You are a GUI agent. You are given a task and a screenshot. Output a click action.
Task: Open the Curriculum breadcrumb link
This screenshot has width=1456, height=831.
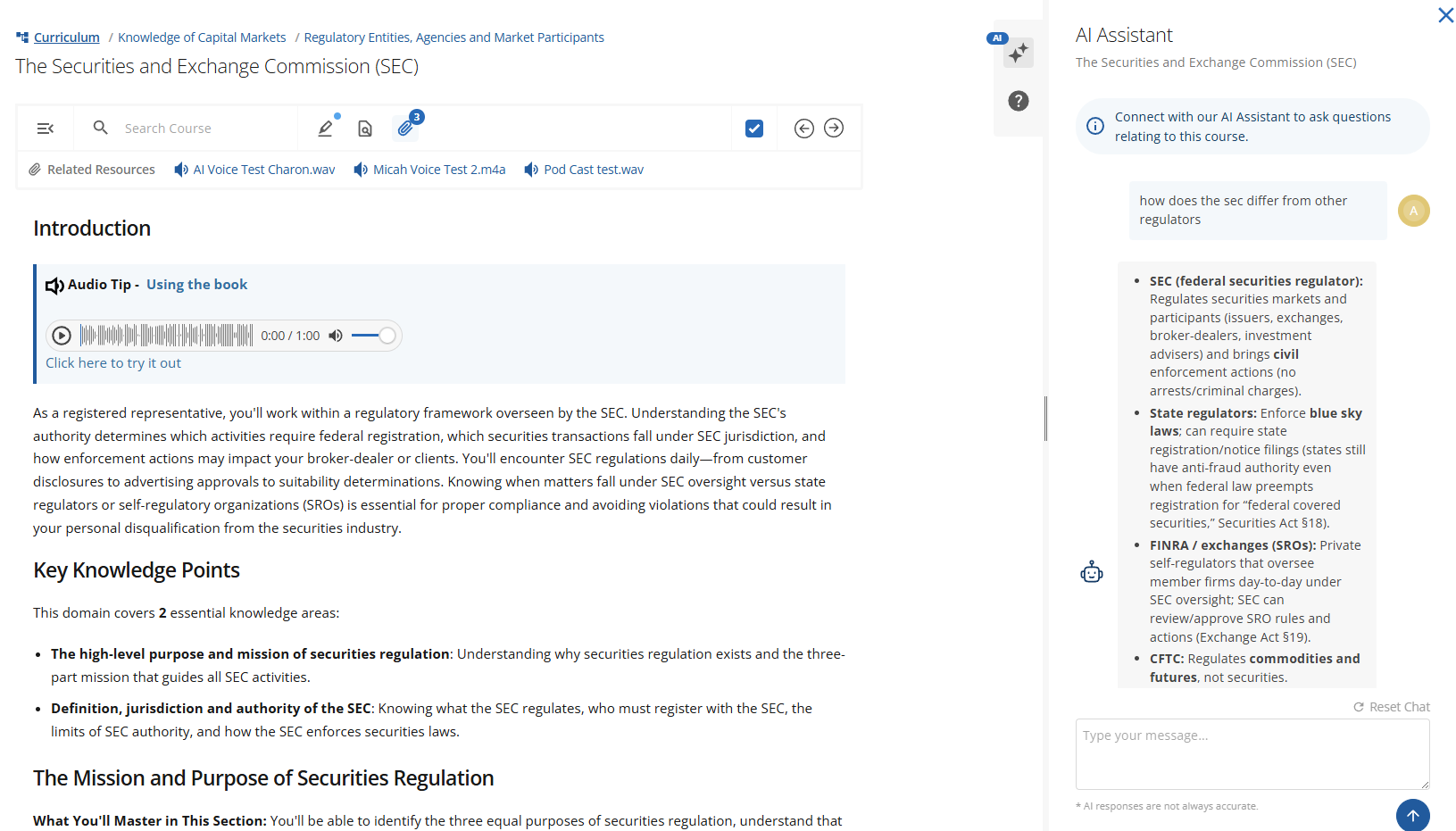(x=67, y=37)
